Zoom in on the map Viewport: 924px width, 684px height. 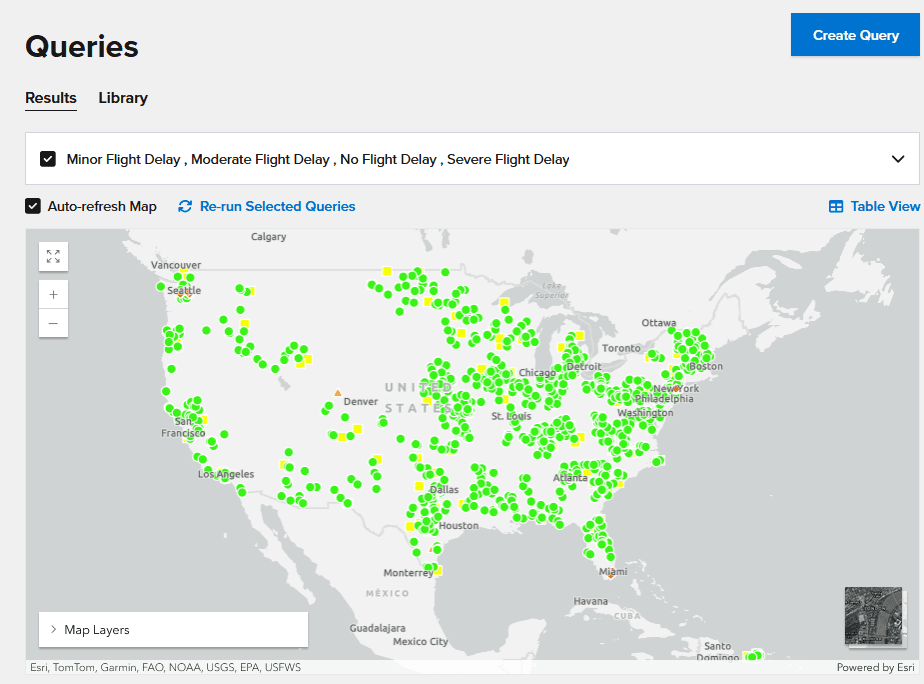(x=53, y=293)
